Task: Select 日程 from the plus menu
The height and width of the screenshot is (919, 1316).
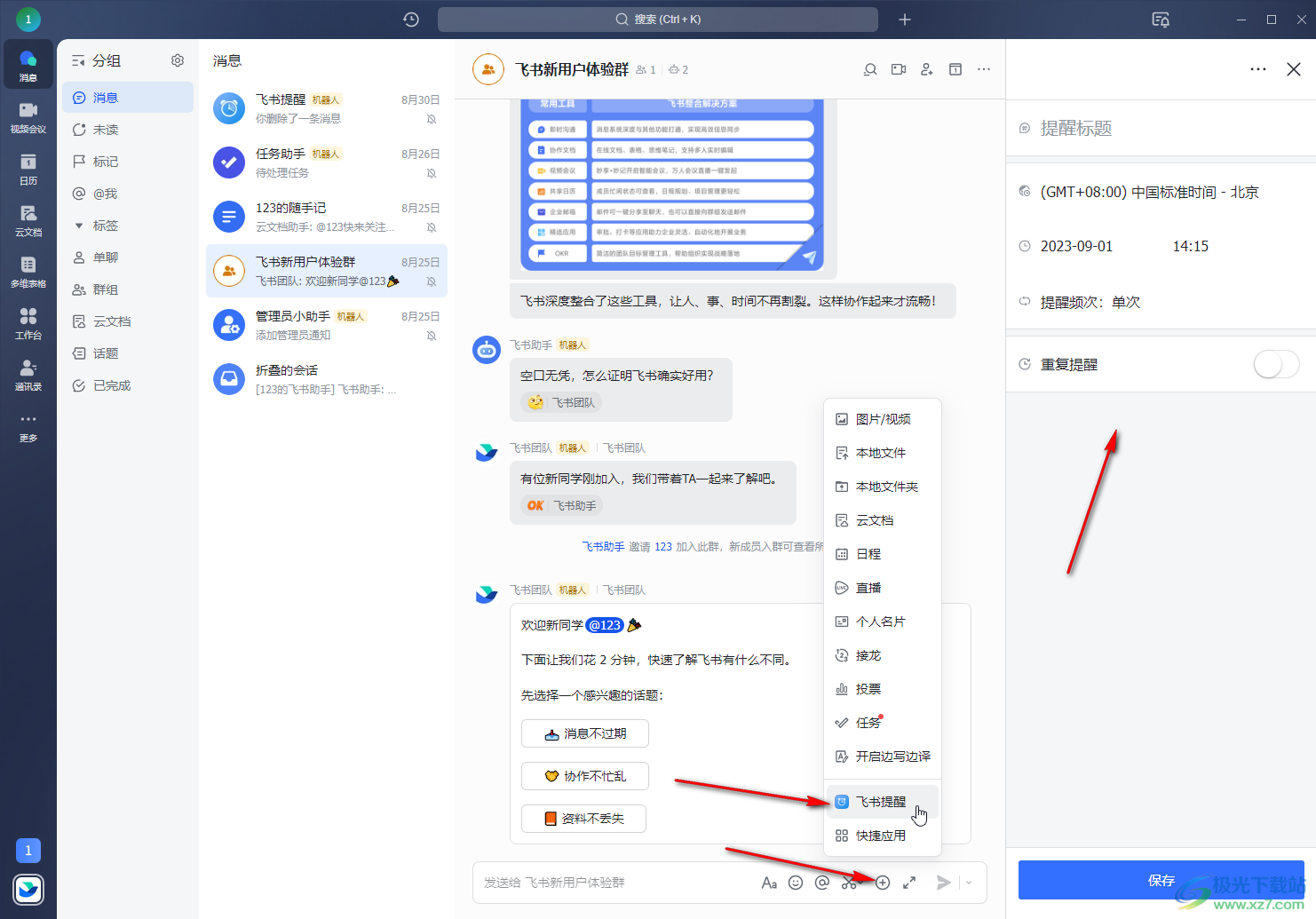Action: pos(883,554)
